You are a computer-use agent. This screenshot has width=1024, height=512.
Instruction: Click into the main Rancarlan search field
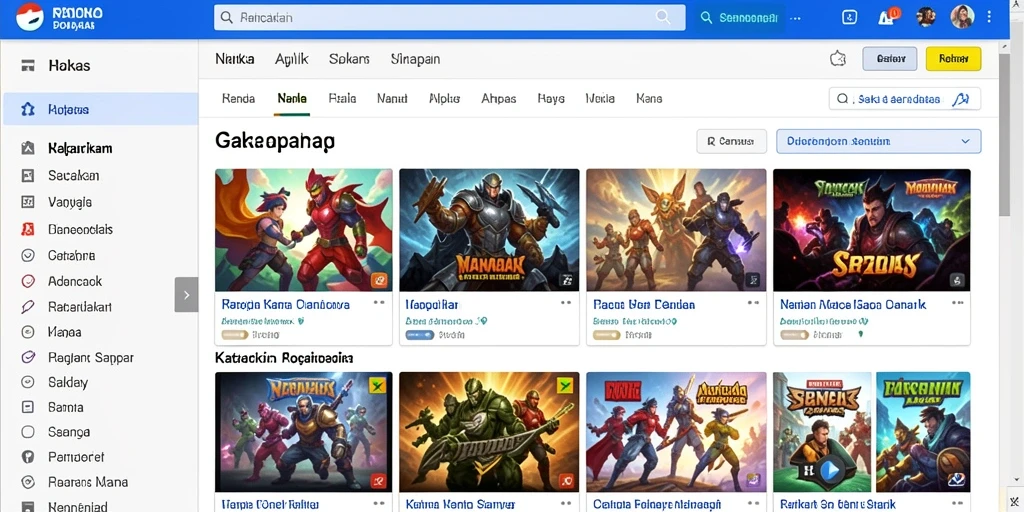pyautogui.click(x=449, y=18)
